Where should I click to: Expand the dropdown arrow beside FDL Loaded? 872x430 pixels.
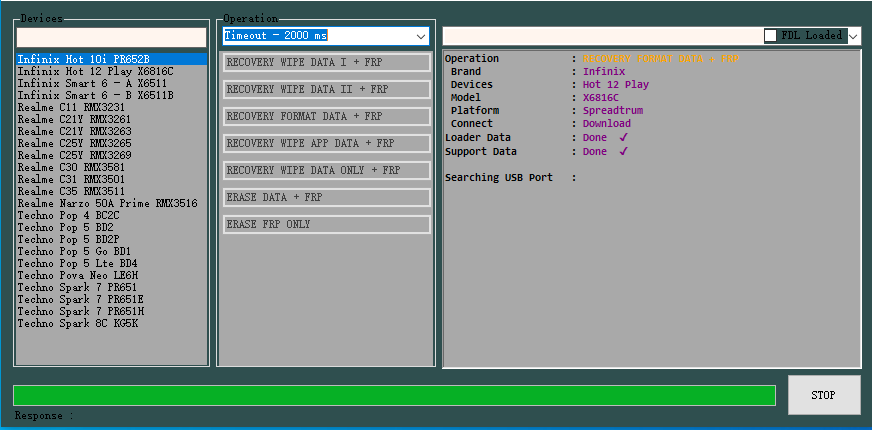coord(854,36)
